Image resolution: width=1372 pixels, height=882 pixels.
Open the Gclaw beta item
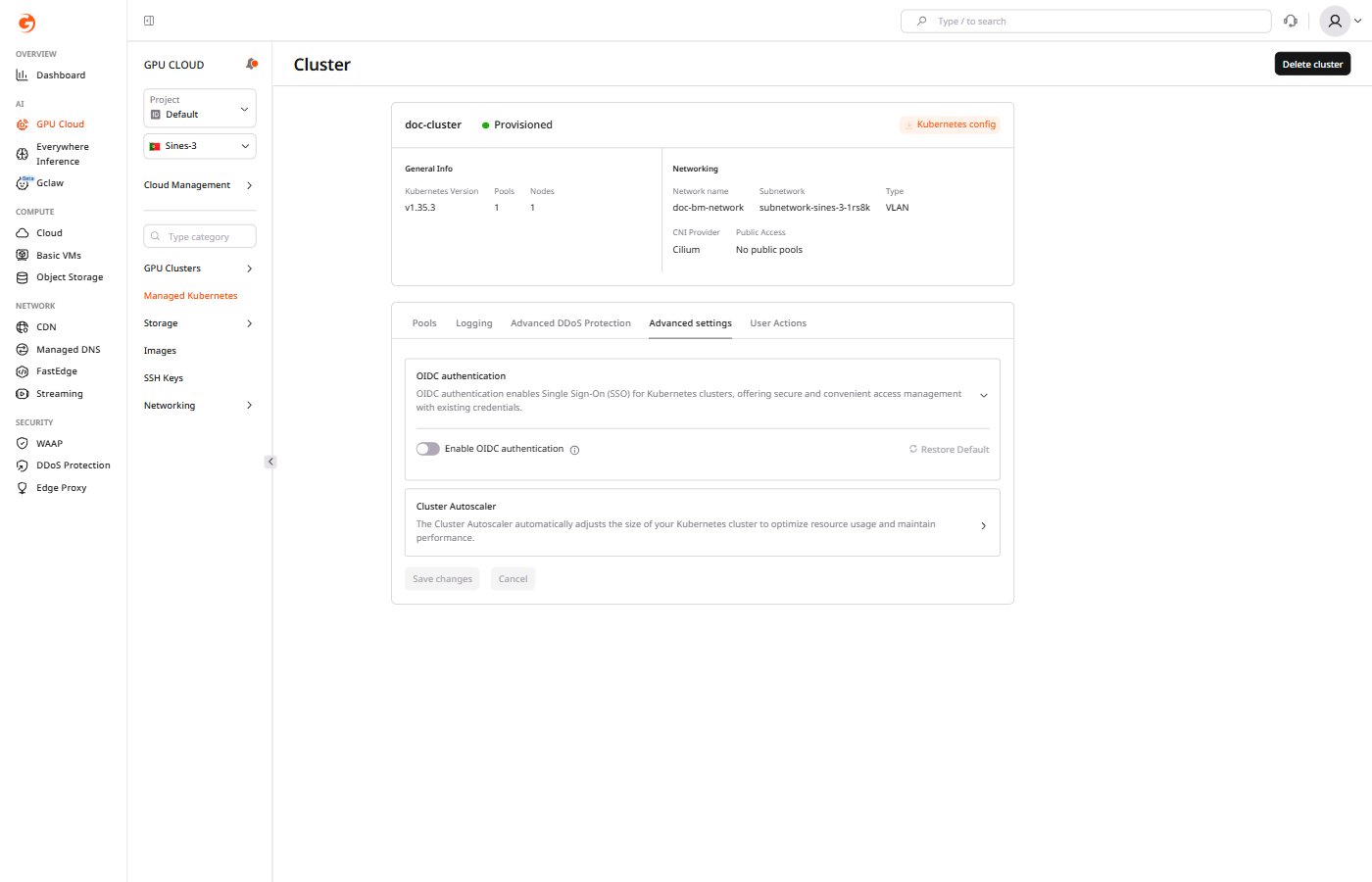click(x=50, y=183)
